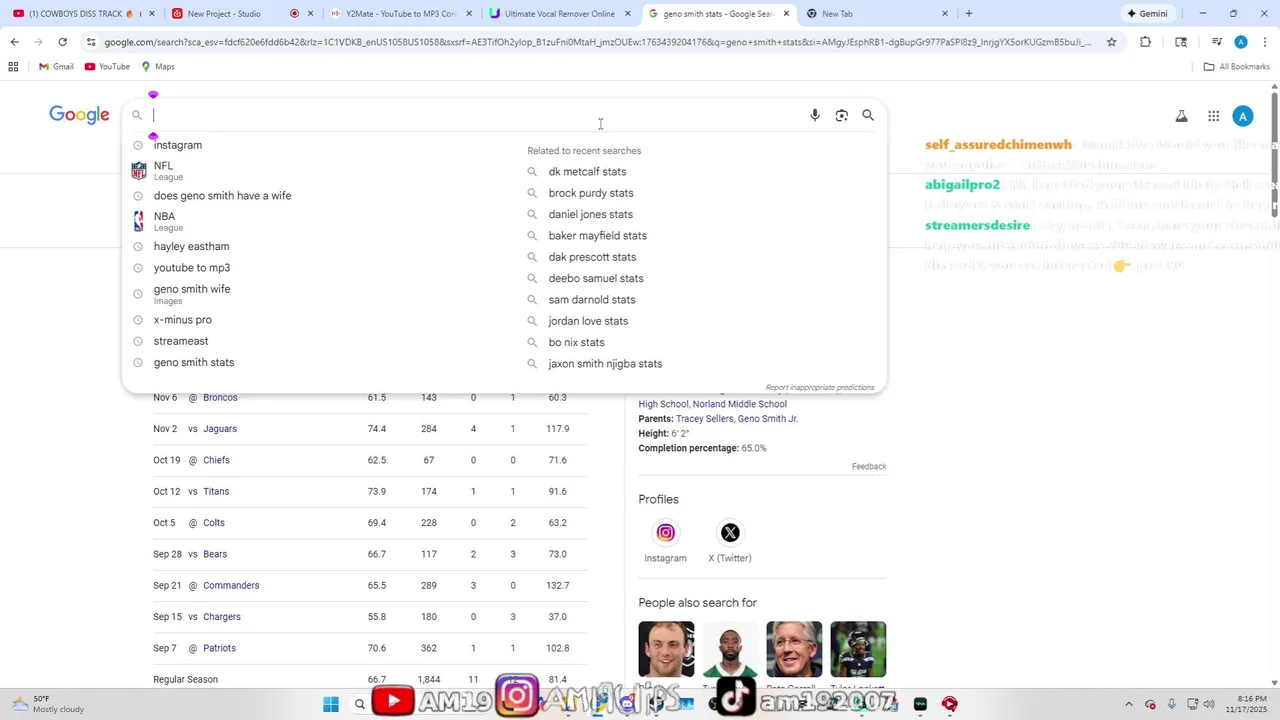Open the bookmarks bar apps grid

pyautogui.click(x=13, y=67)
